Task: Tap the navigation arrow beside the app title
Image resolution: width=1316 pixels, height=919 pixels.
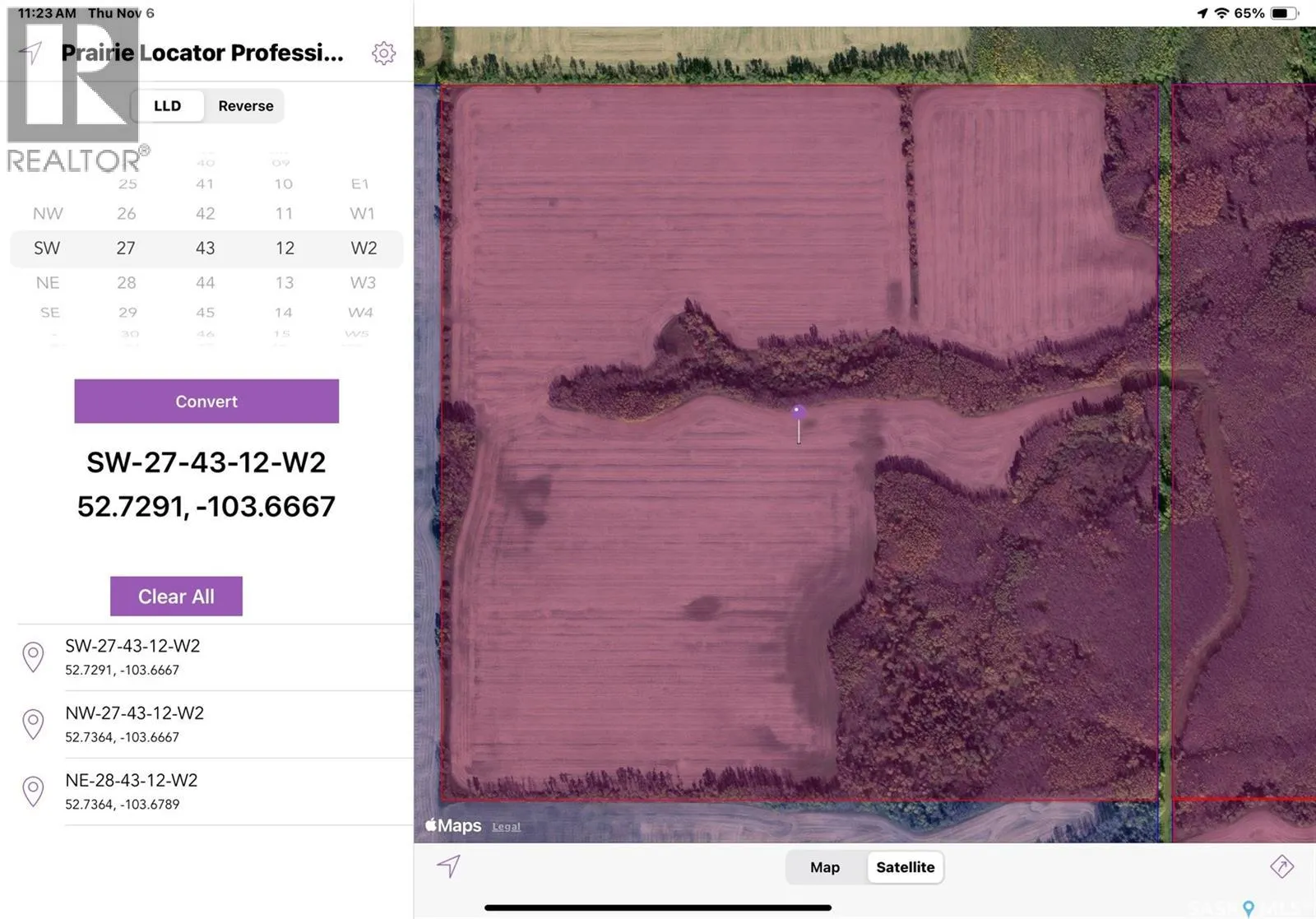Action: 31,53
